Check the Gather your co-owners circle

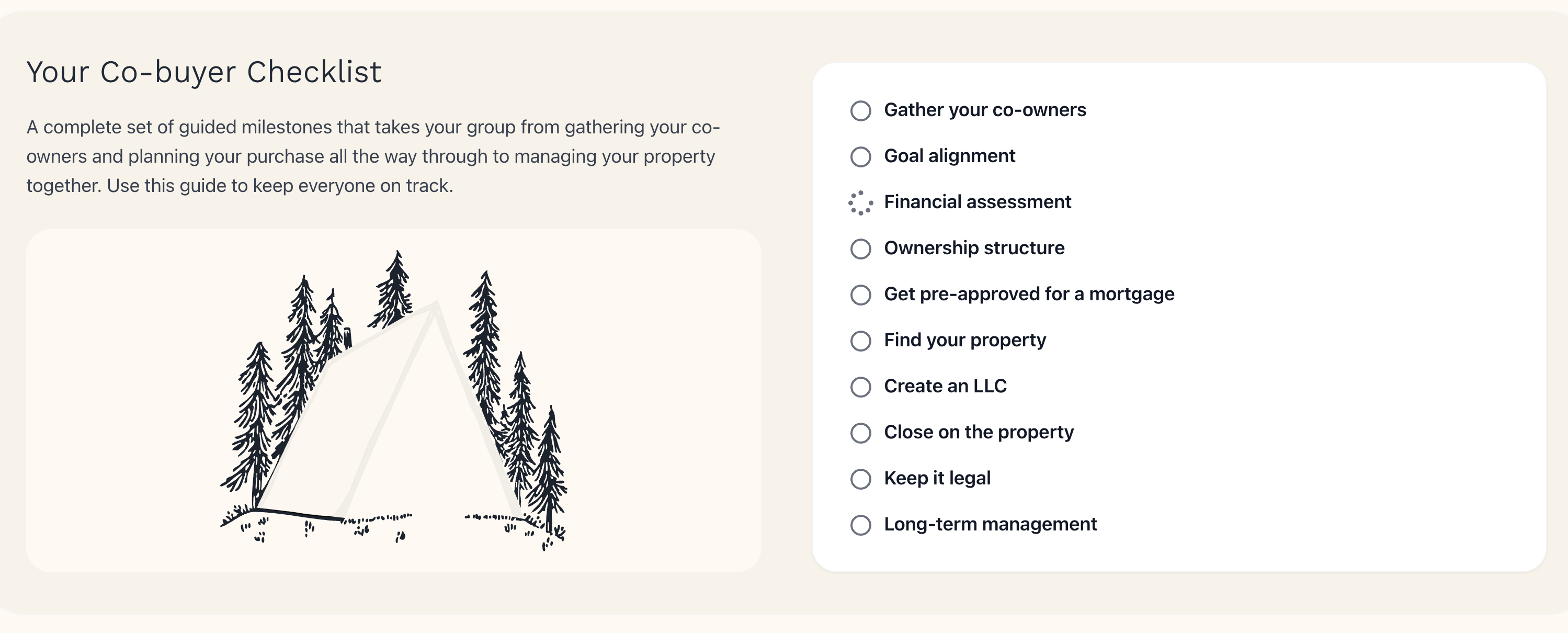[x=860, y=111]
